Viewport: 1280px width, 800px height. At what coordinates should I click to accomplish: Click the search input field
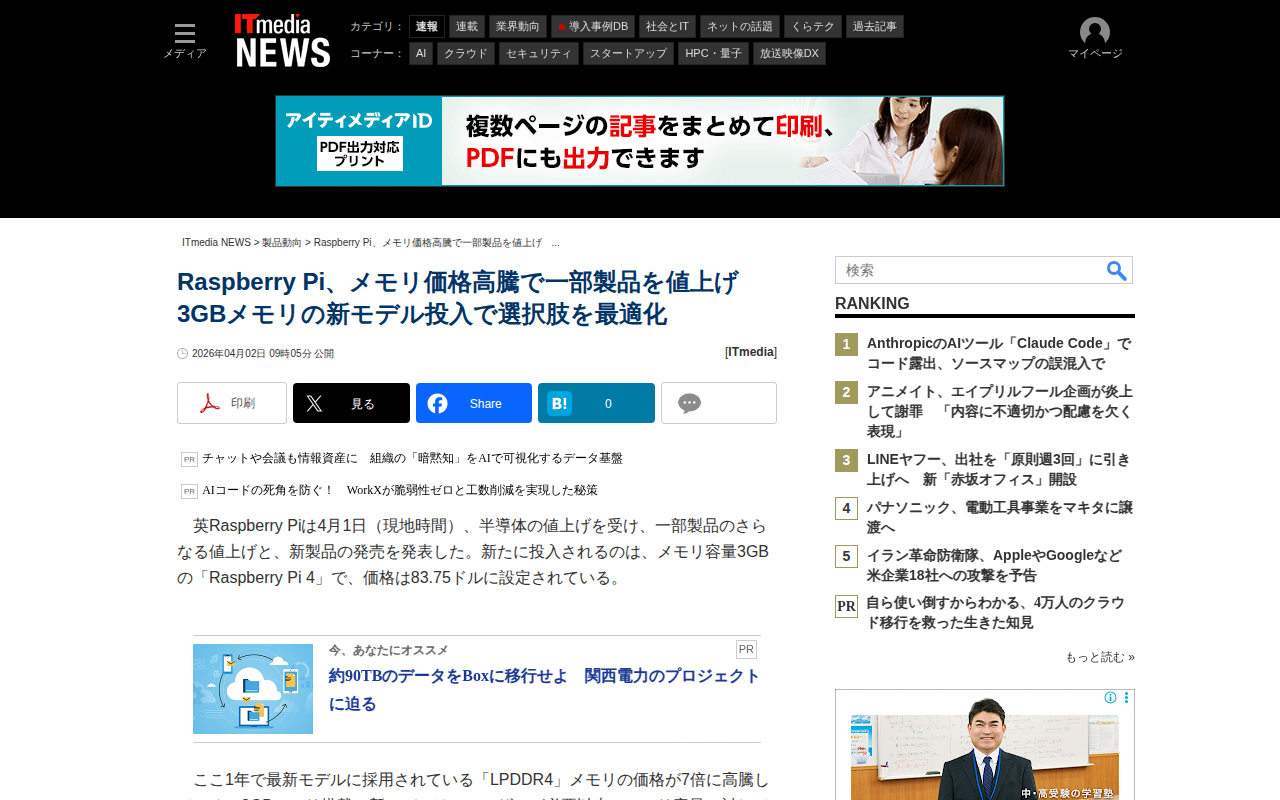tap(970, 270)
